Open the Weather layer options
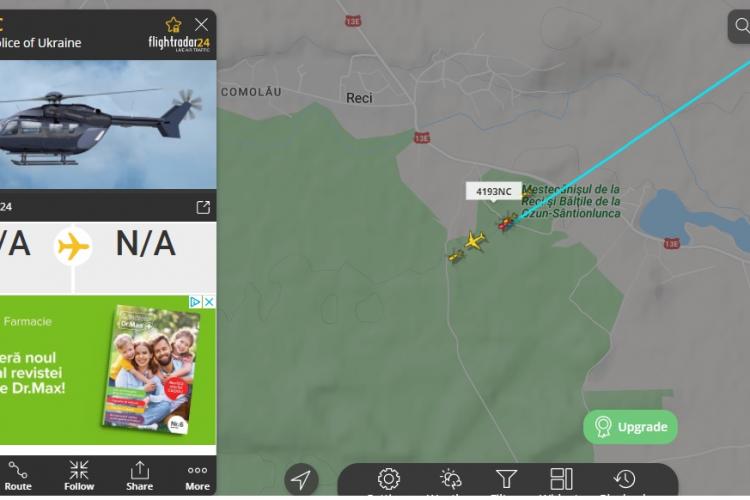This screenshot has height=500, width=750. (450, 479)
